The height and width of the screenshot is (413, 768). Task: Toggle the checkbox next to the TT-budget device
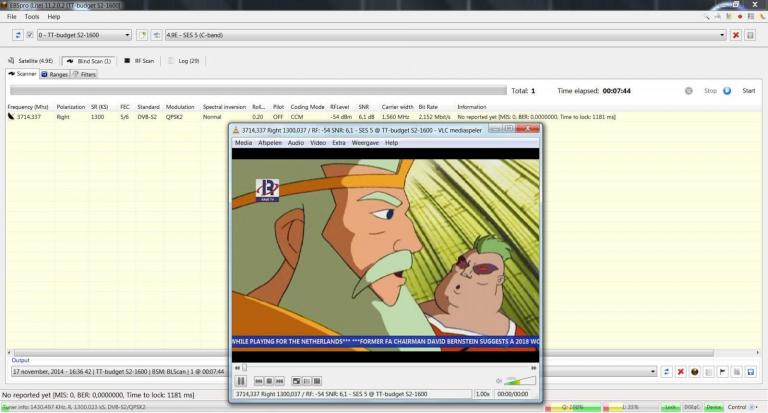coord(30,35)
